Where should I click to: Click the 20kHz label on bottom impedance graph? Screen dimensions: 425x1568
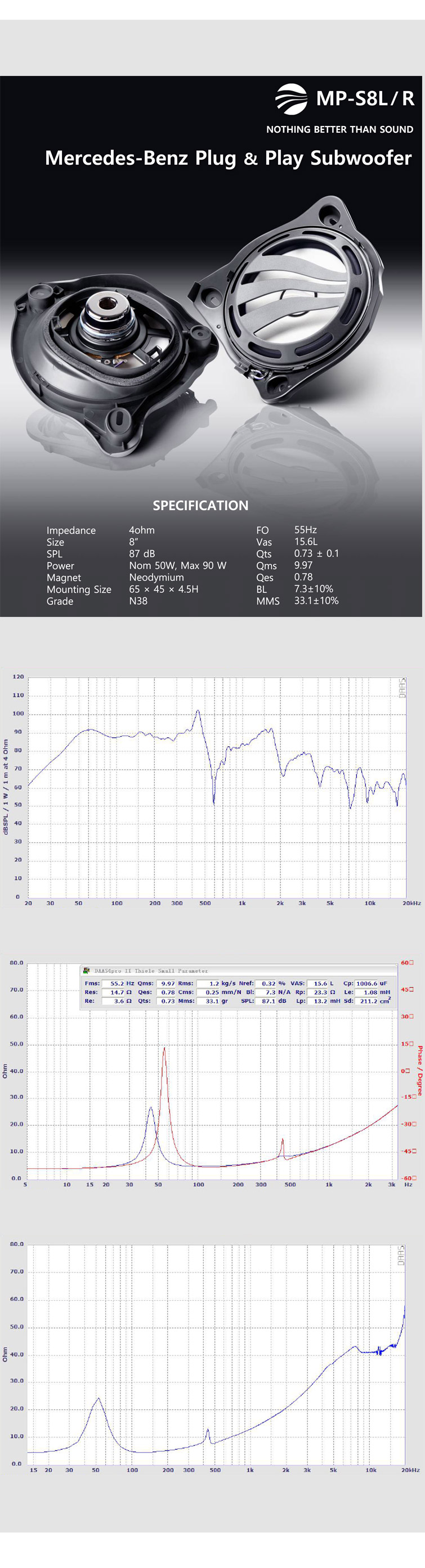coord(411,1470)
